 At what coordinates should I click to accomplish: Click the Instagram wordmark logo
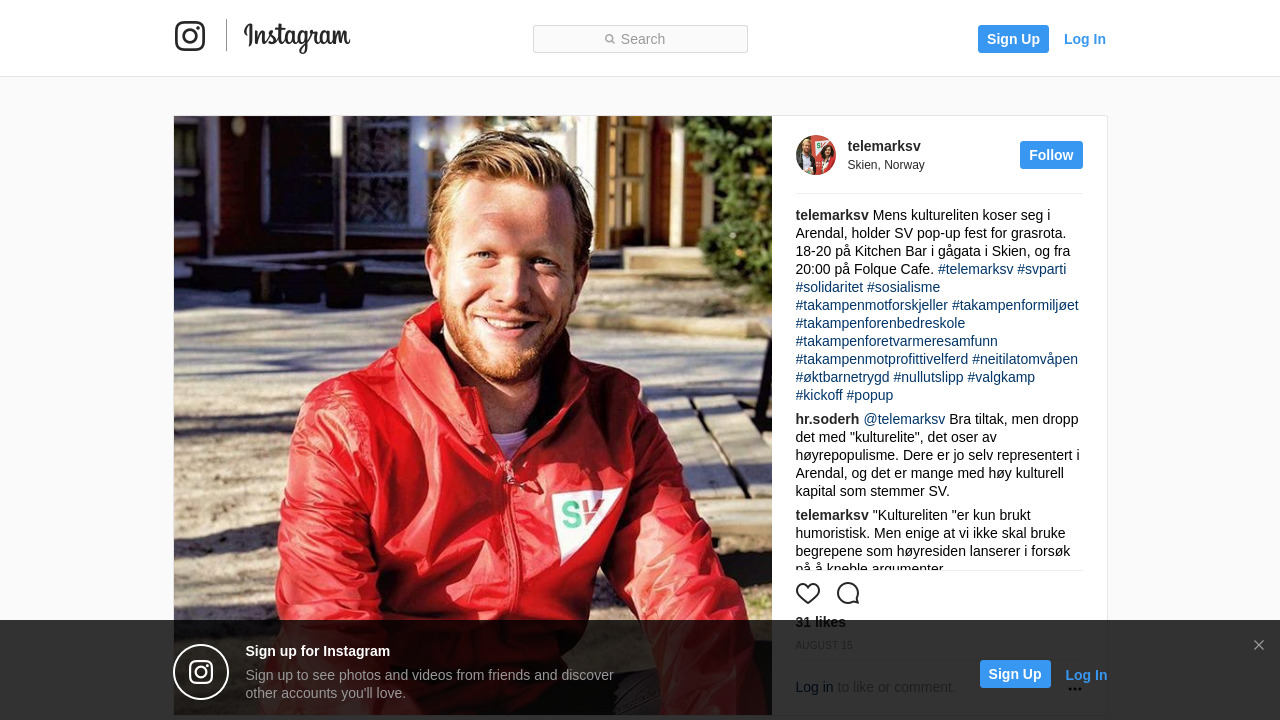click(x=297, y=37)
